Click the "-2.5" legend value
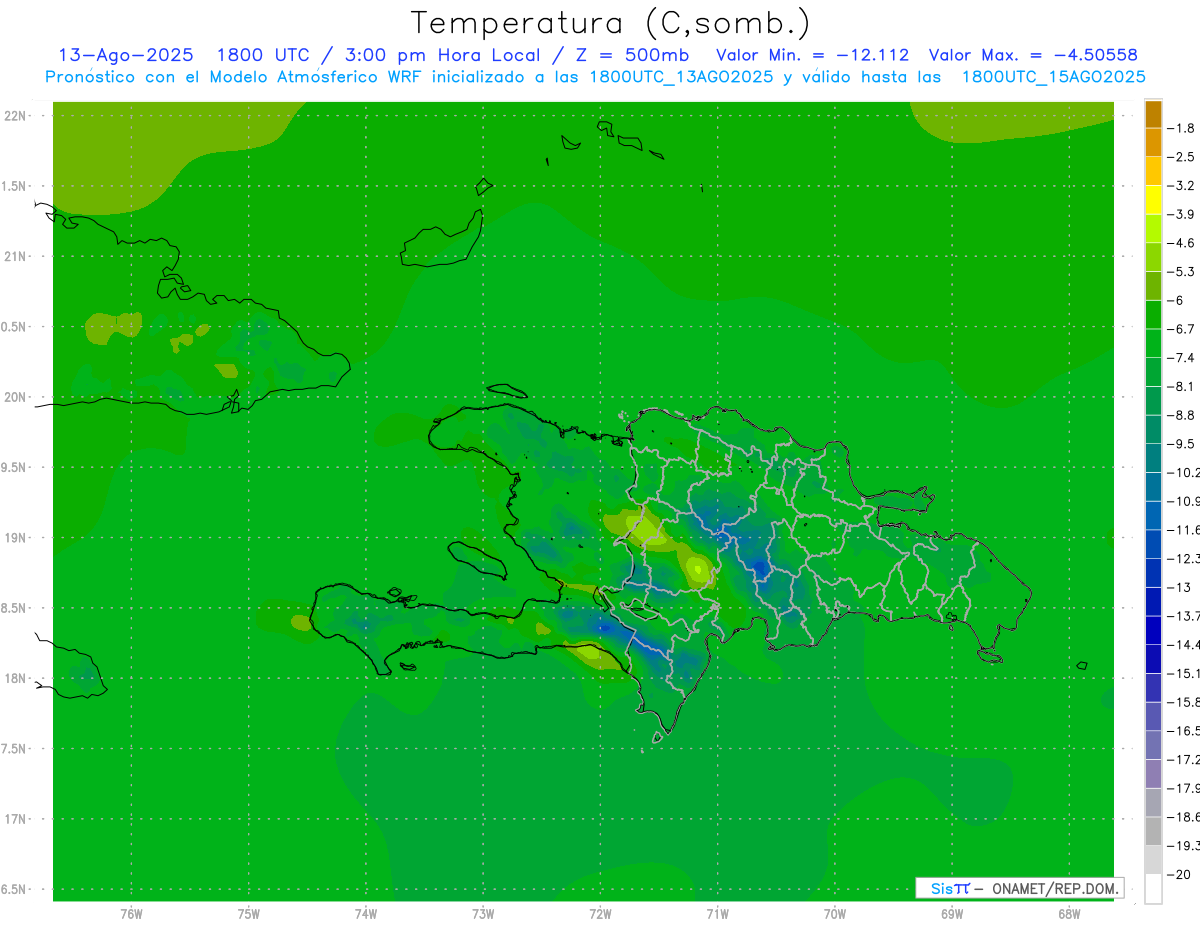This screenshot has height=927, width=1200. pos(1182,157)
